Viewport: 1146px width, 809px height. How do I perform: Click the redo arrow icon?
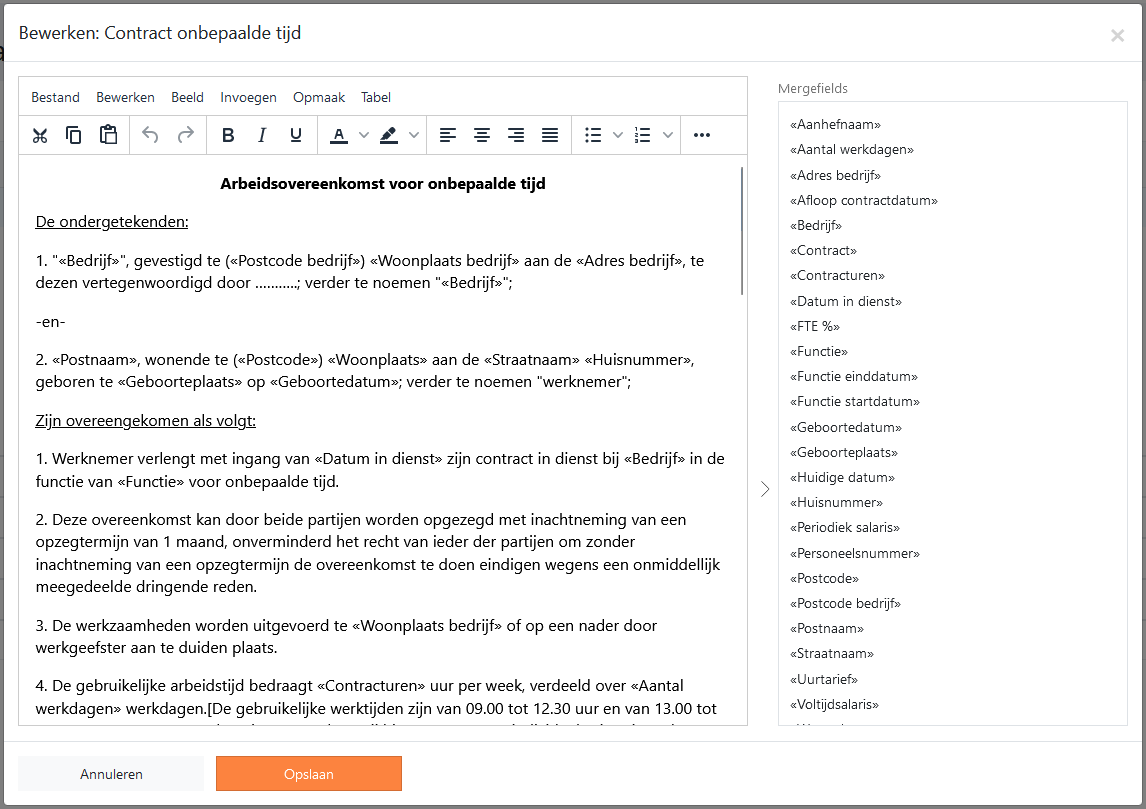[x=186, y=135]
